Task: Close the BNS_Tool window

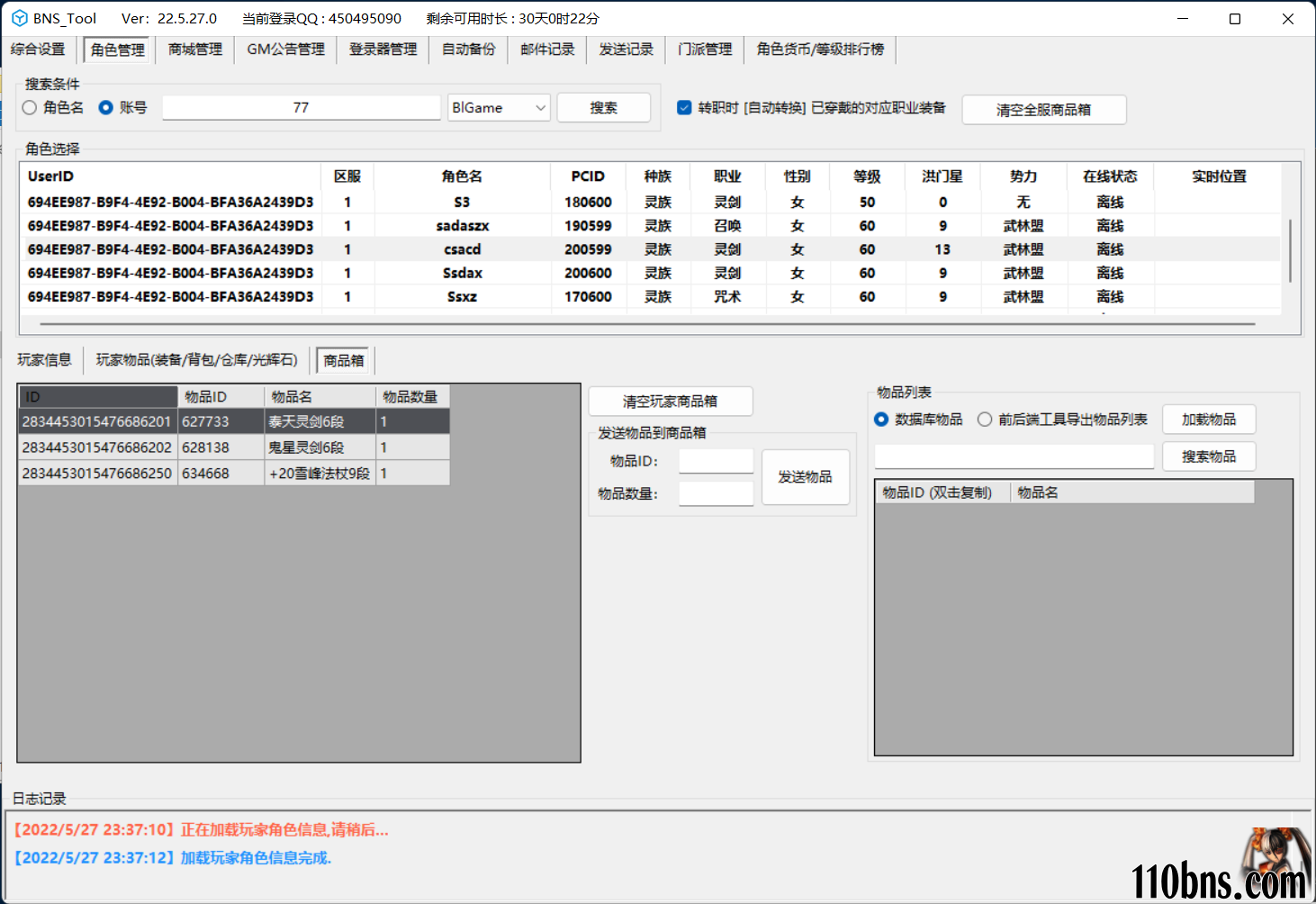Action: pyautogui.click(x=1288, y=18)
